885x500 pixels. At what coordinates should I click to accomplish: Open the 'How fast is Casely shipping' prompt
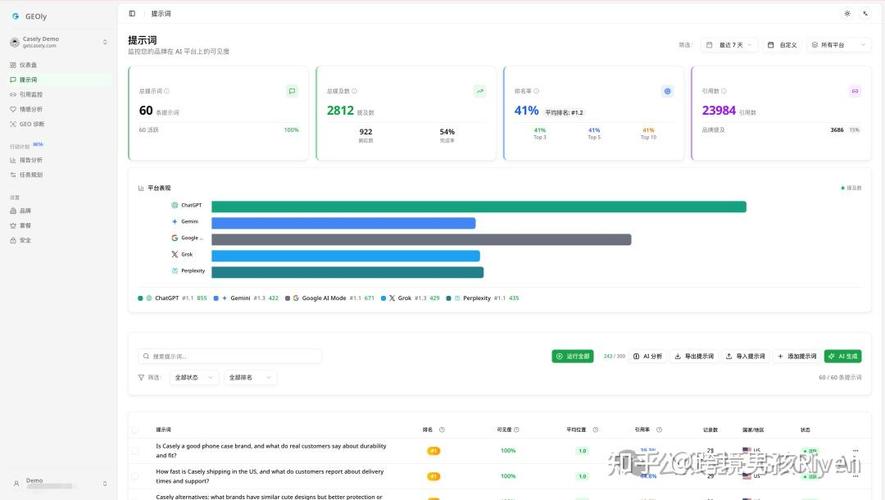click(x=270, y=476)
